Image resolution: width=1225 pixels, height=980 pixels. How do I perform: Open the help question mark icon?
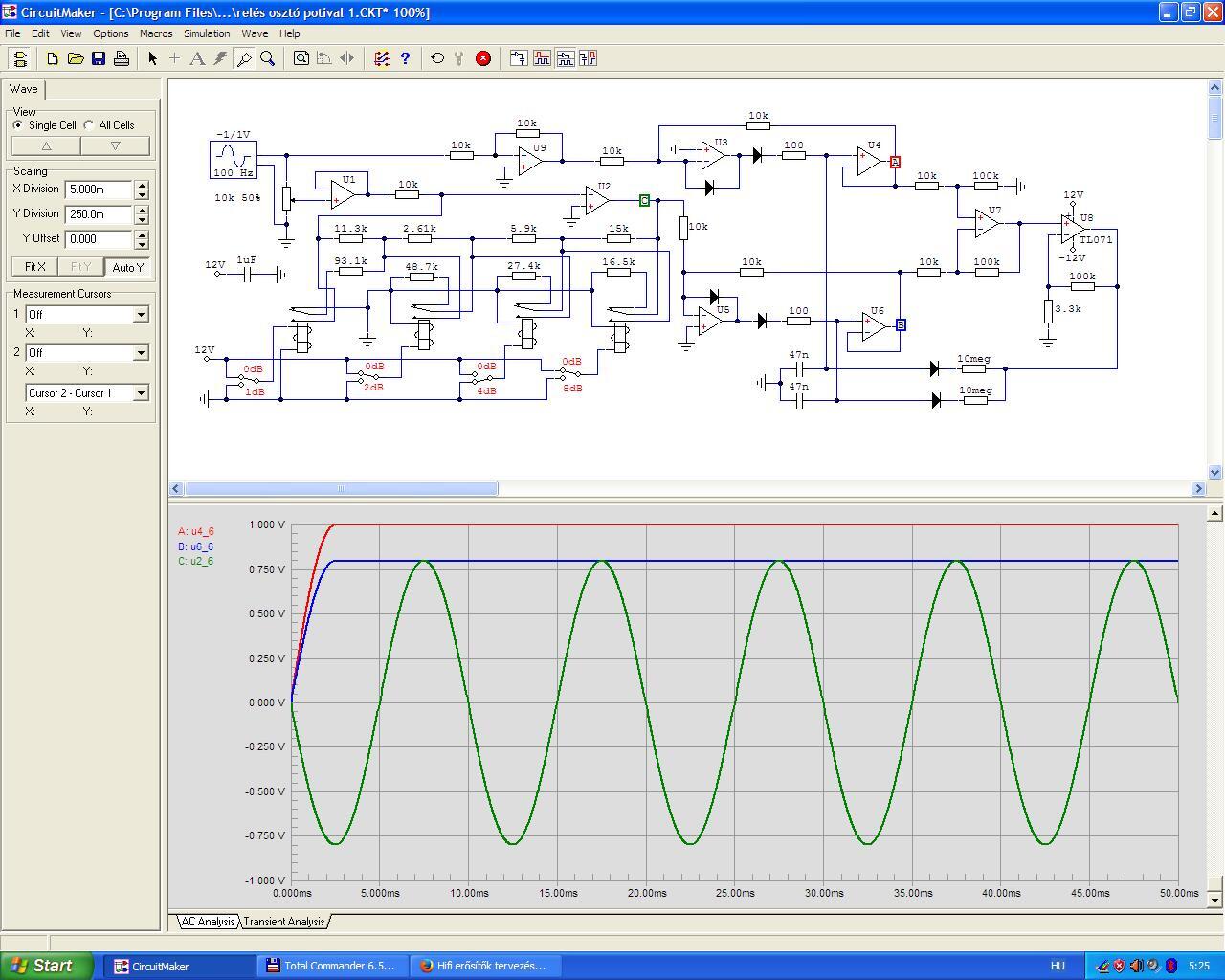coord(405,58)
